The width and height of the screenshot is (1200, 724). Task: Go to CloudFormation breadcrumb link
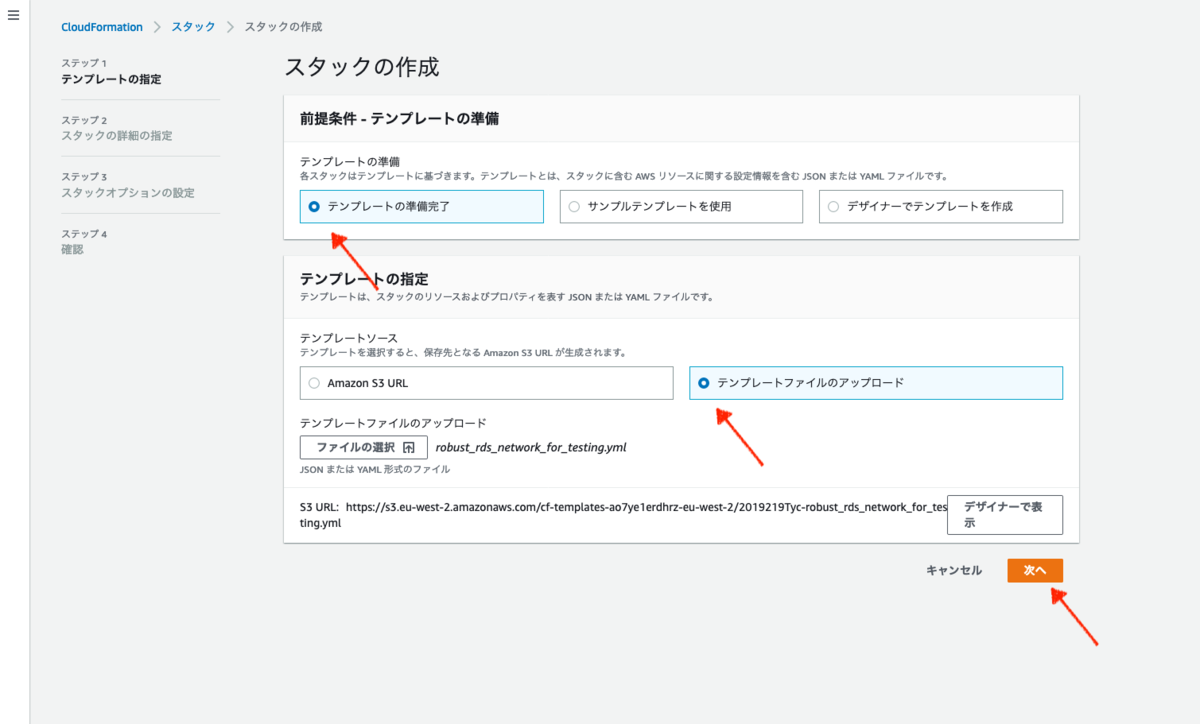point(102,27)
